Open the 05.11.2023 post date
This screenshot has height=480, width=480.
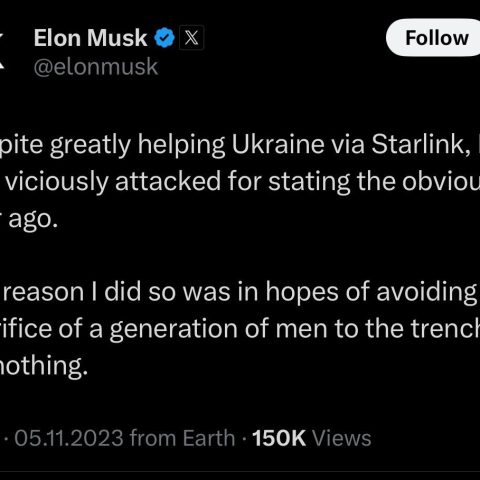click(69, 438)
